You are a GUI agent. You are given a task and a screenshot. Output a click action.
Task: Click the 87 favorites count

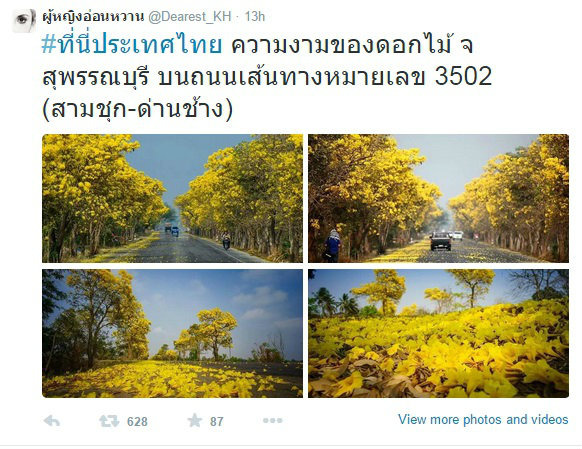pyautogui.click(x=217, y=422)
